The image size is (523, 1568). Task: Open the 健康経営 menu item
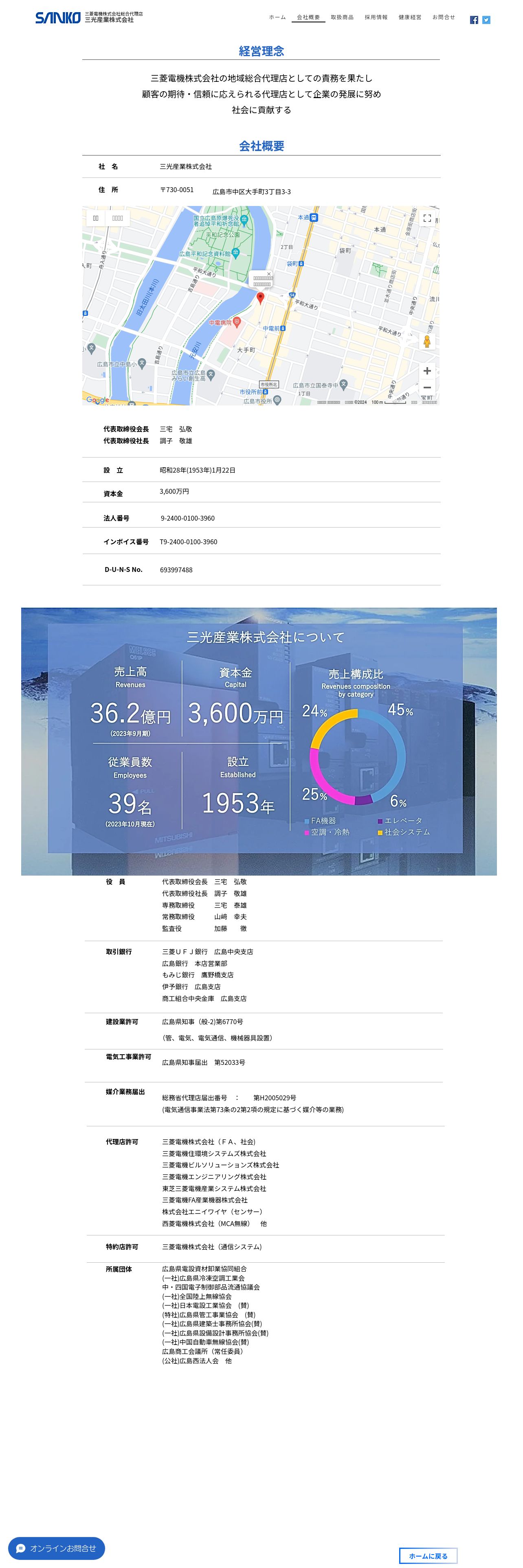[x=410, y=17]
